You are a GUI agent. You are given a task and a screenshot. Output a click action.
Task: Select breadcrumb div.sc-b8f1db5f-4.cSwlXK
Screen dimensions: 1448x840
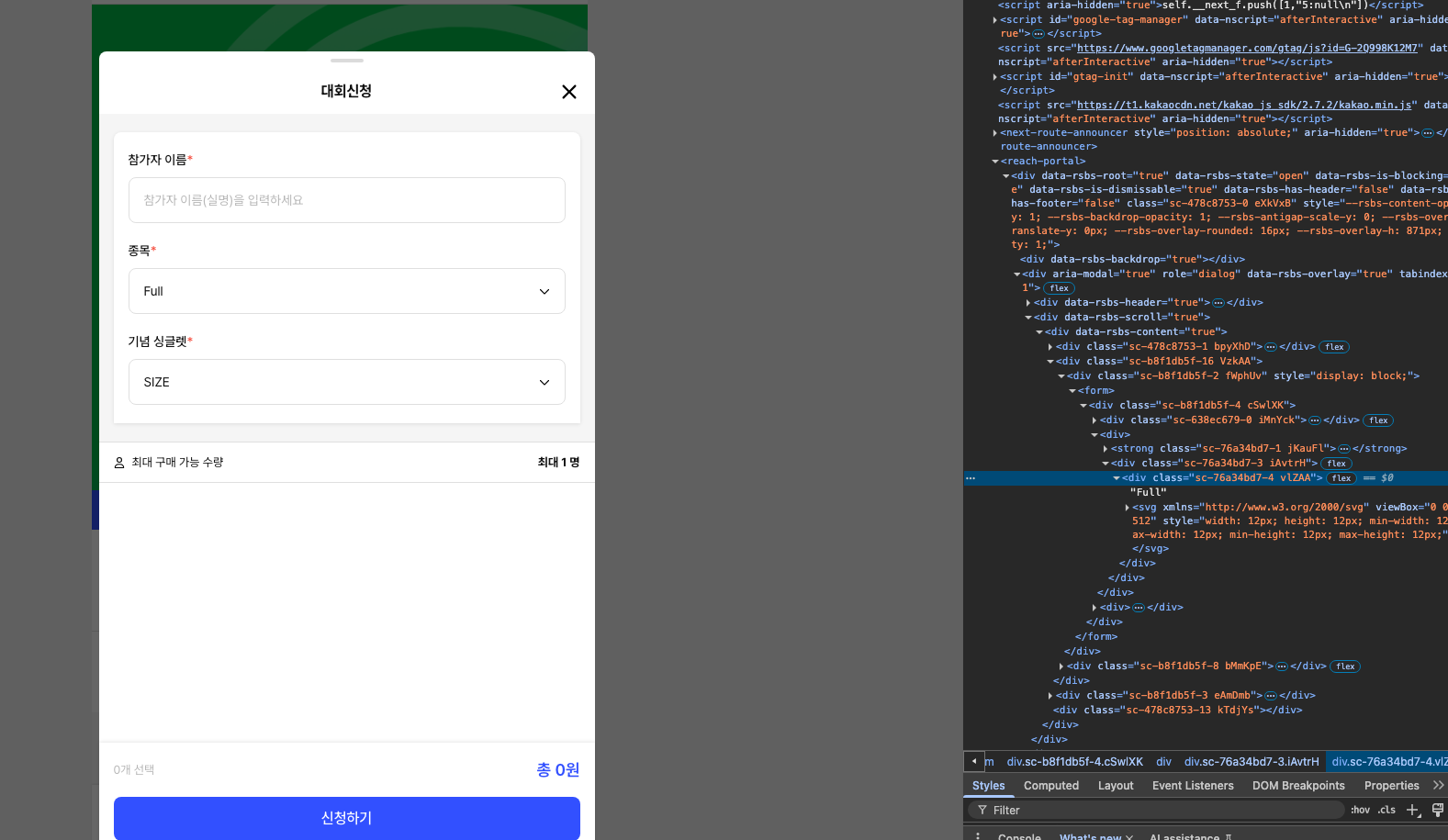click(1075, 762)
